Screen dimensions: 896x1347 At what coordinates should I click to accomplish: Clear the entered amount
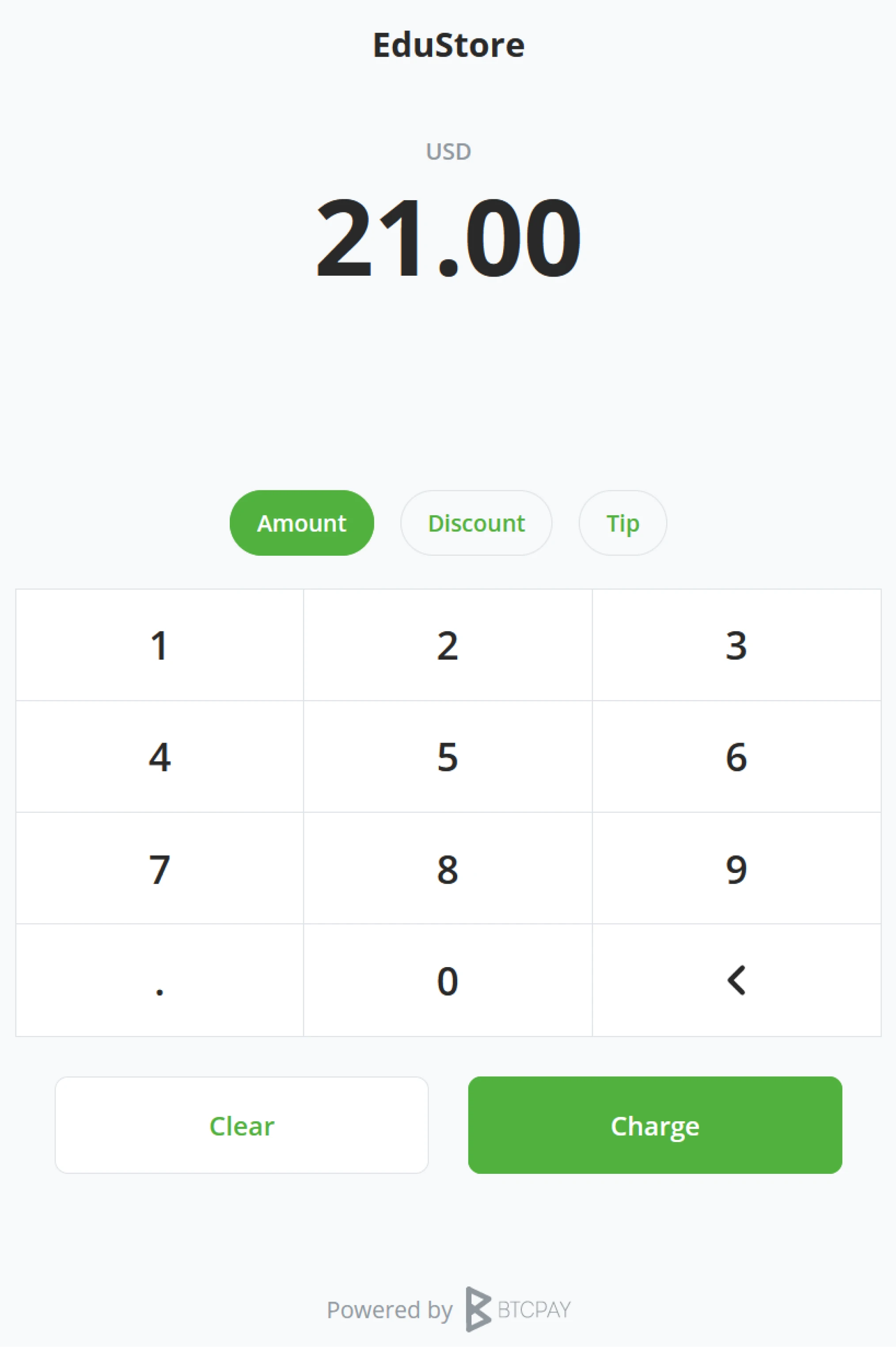242,1125
